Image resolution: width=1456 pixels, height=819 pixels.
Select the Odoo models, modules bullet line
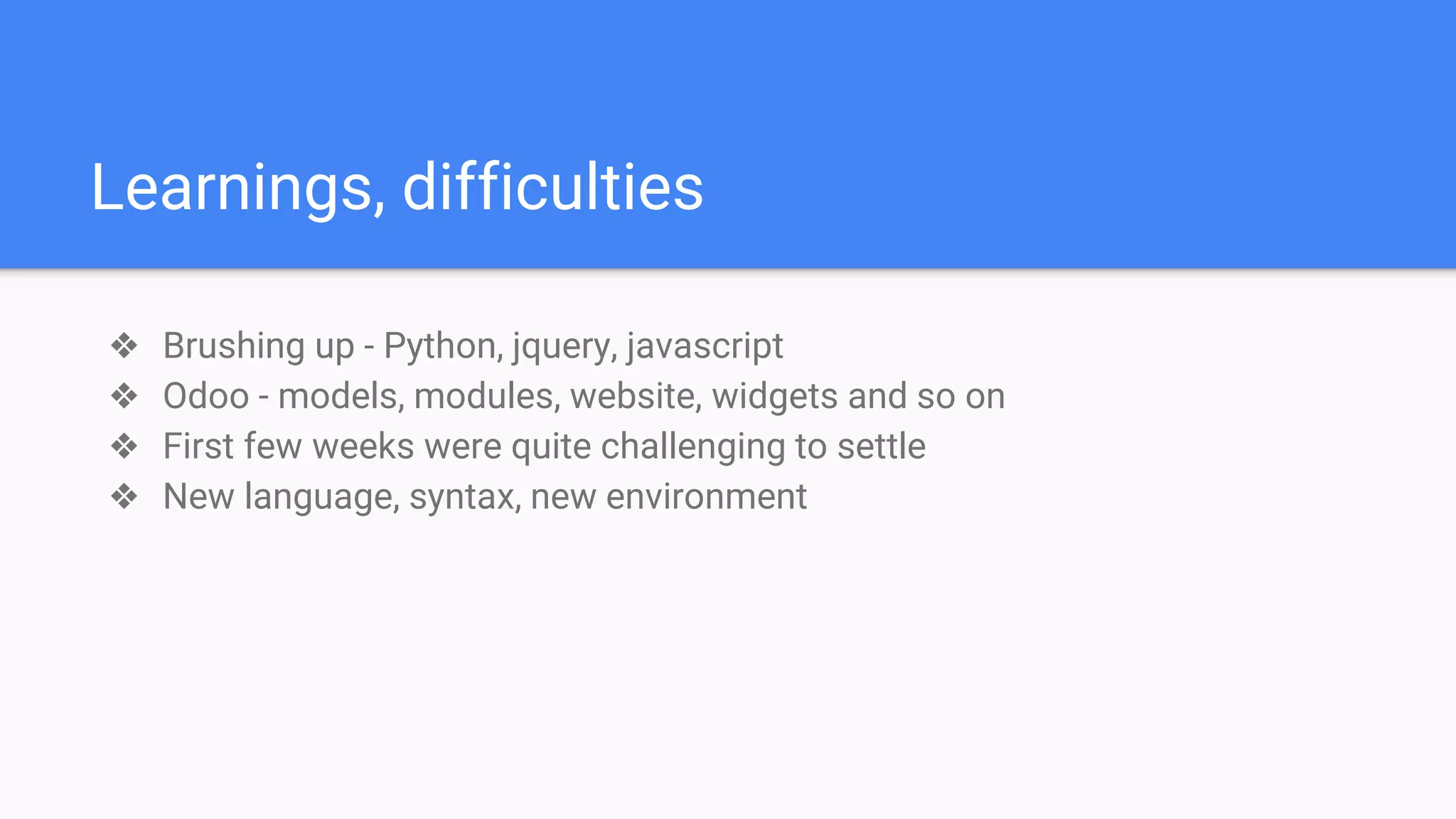584,397
